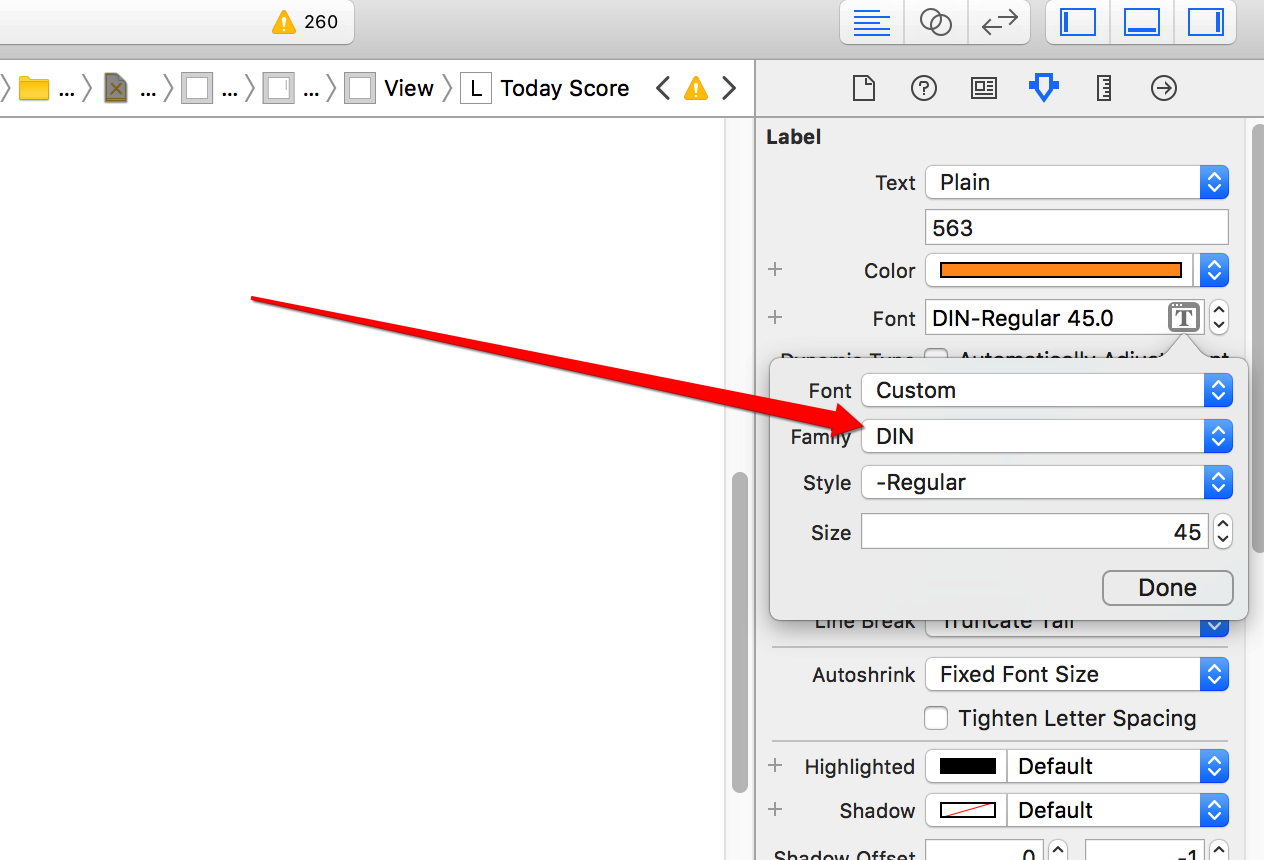This screenshot has width=1264, height=860.
Task: Show the Version editor
Action: click(999, 22)
